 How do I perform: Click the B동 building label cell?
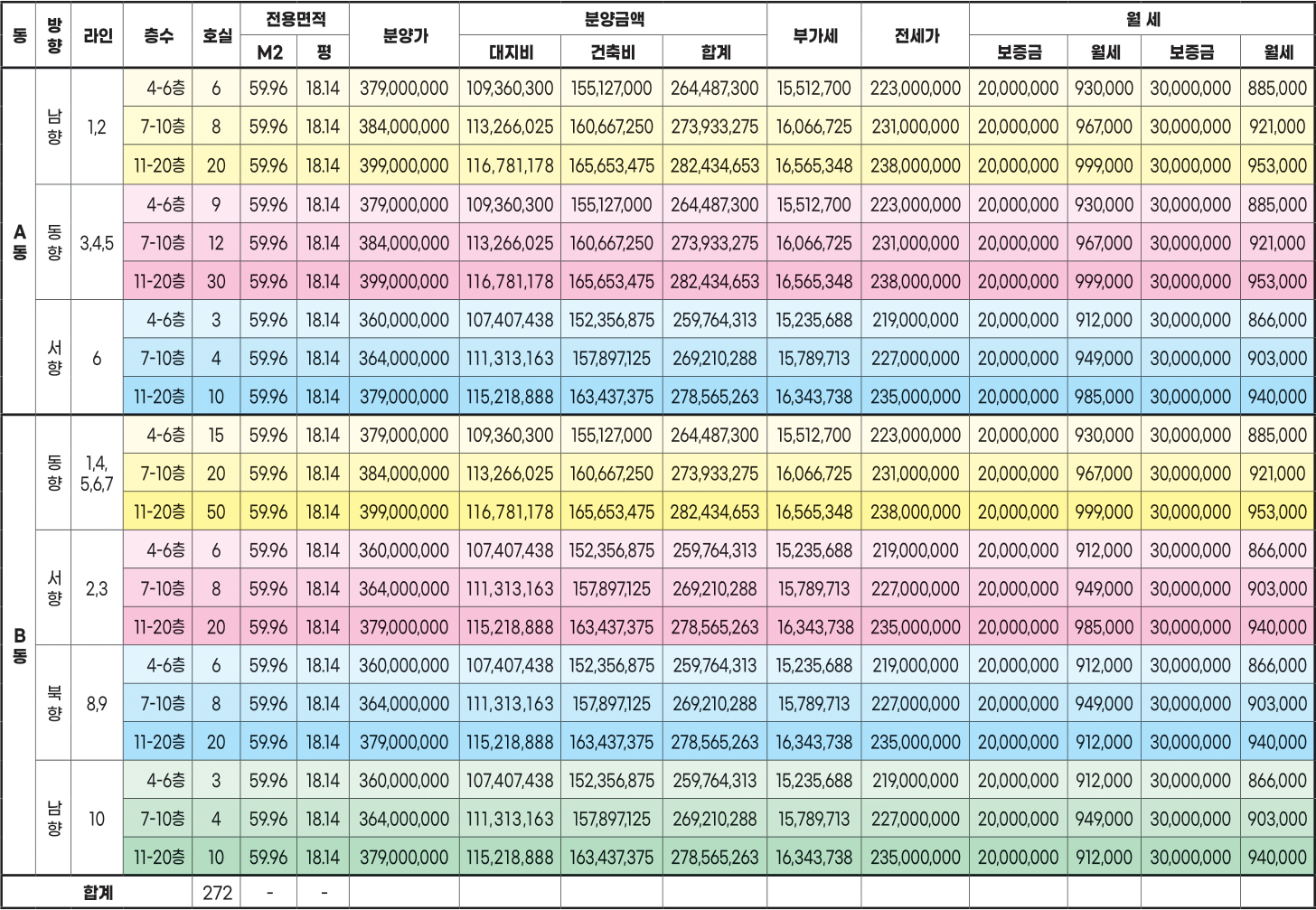coord(19,645)
